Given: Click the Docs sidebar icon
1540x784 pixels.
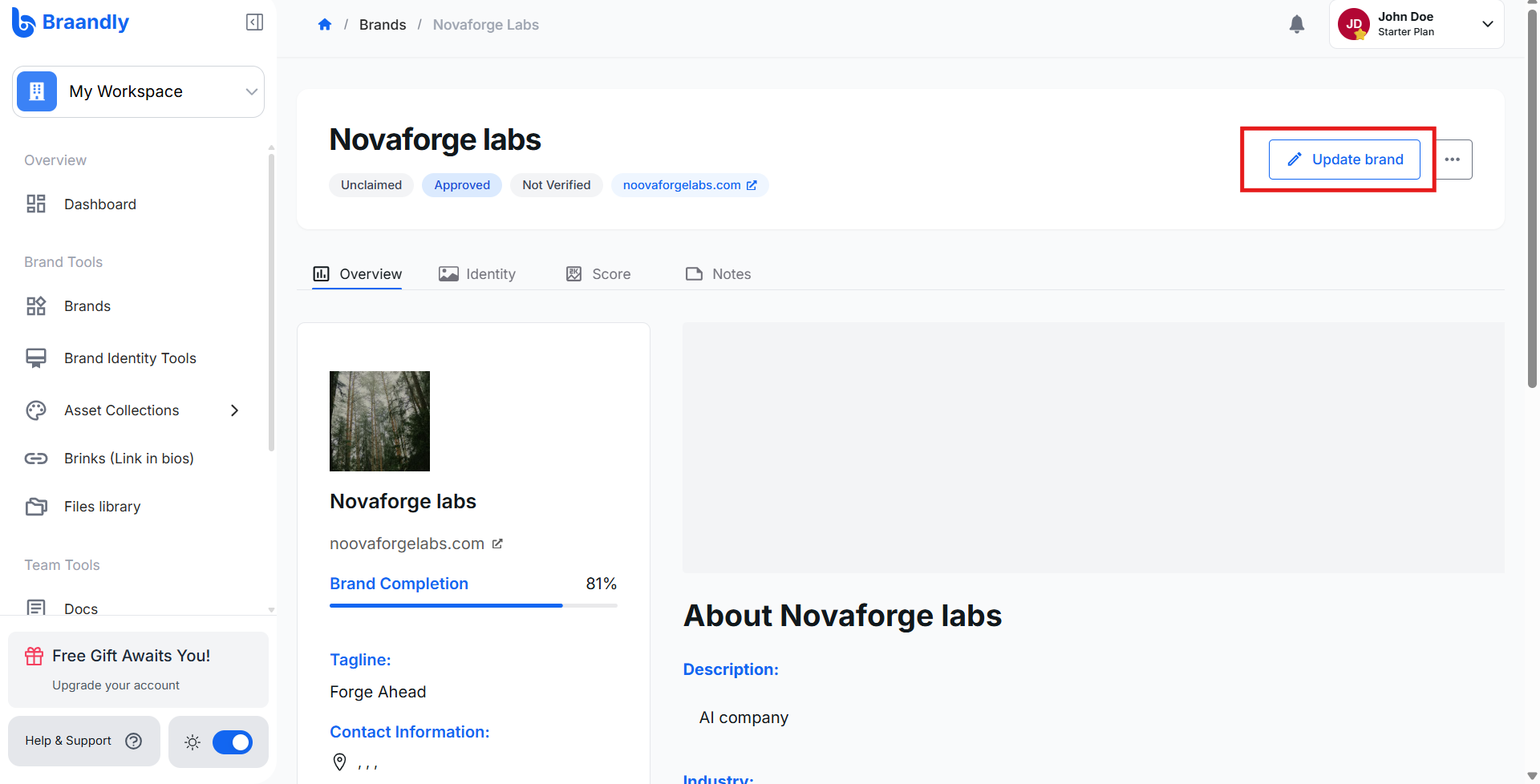Looking at the screenshot, I should 36,608.
